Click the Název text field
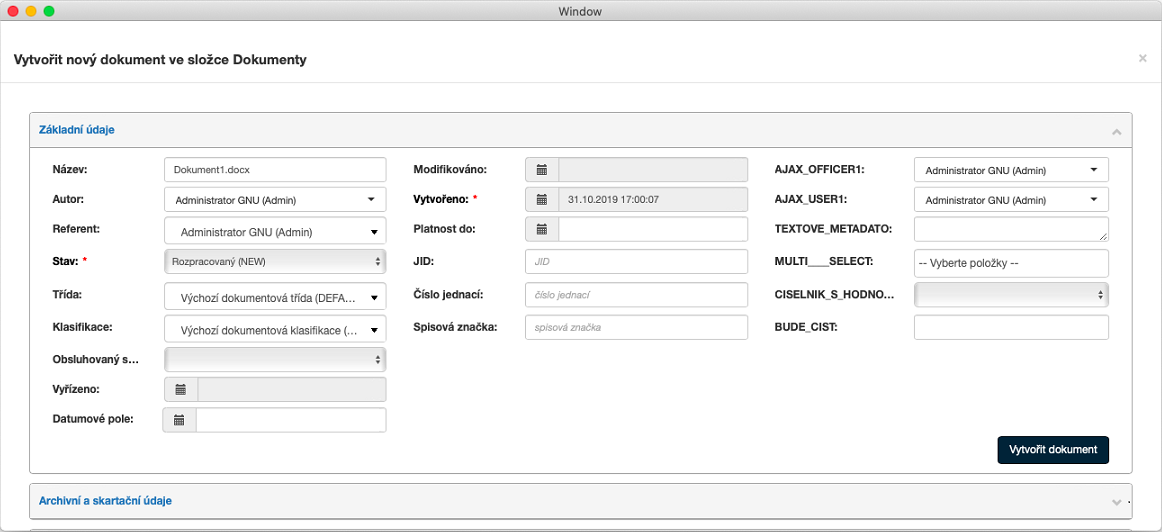This screenshot has width=1162, height=532. [x=275, y=170]
